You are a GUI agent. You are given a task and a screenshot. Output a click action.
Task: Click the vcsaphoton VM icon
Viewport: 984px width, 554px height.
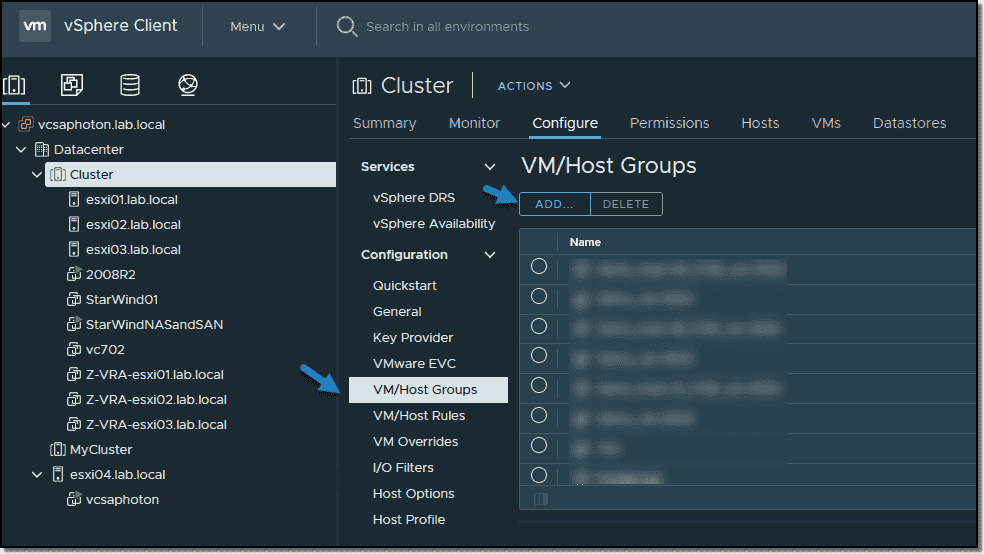pyautogui.click(x=74, y=499)
